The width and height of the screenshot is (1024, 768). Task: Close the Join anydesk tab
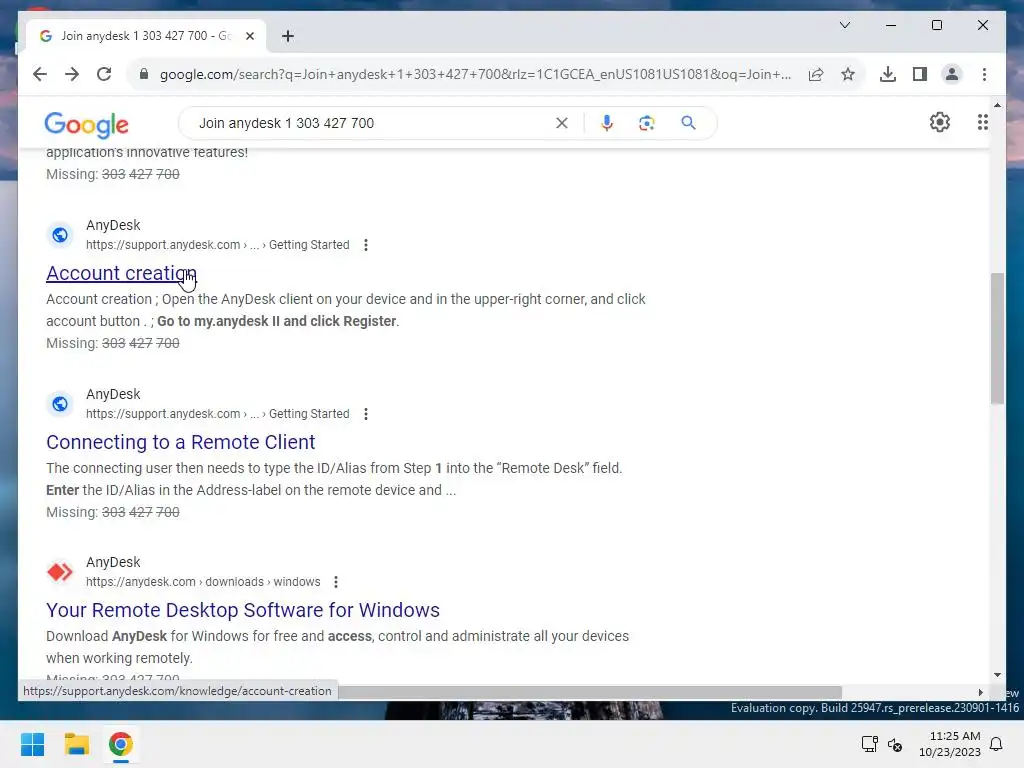249,36
